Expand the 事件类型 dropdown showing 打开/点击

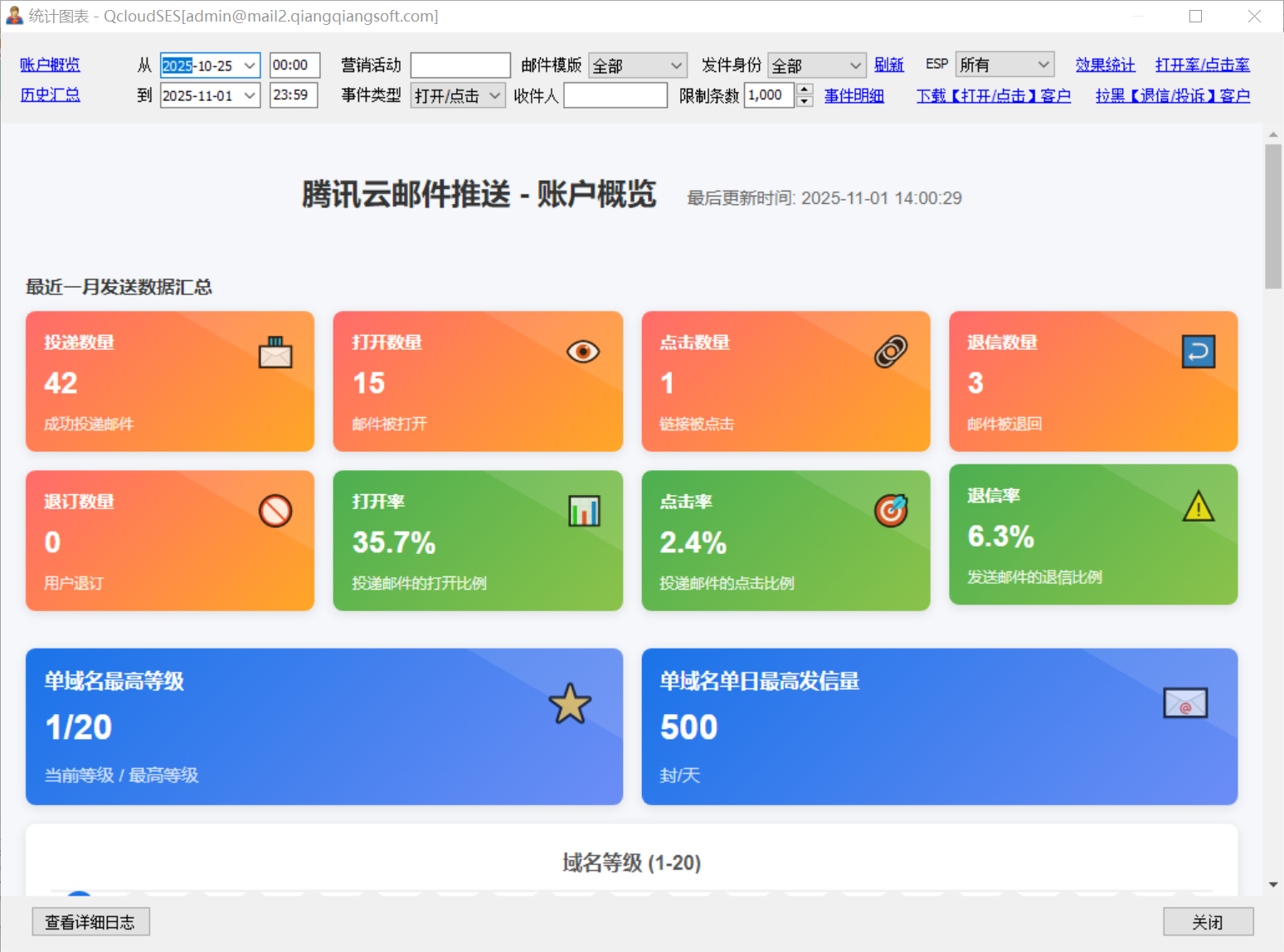click(457, 95)
